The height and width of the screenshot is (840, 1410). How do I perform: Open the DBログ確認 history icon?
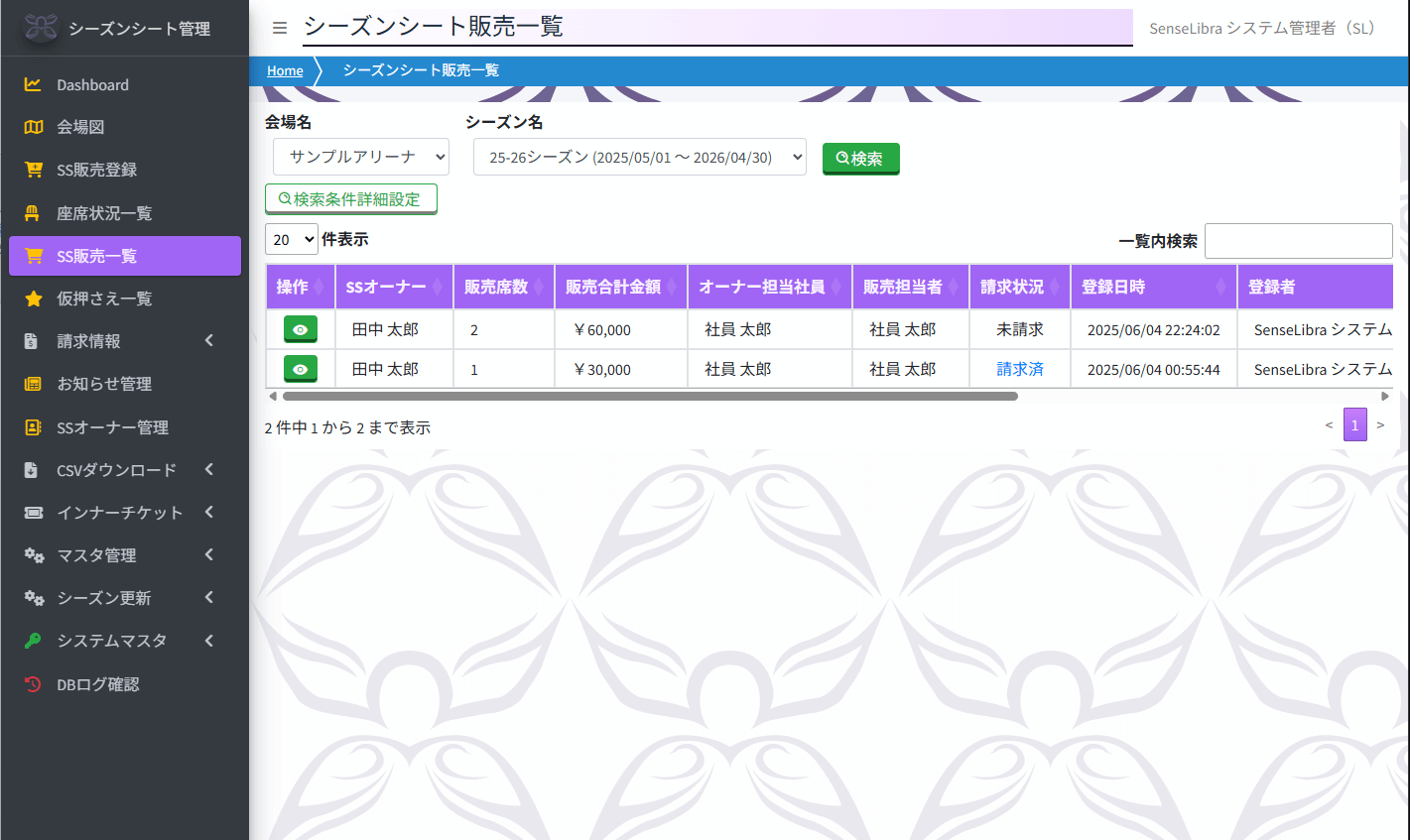(33, 684)
